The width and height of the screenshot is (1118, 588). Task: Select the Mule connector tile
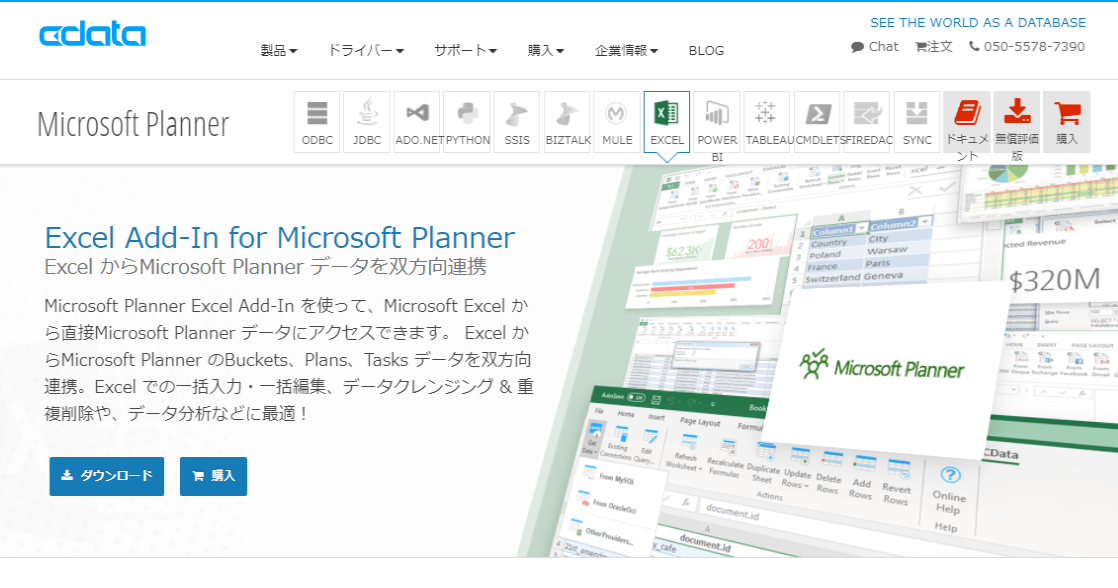click(x=617, y=122)
